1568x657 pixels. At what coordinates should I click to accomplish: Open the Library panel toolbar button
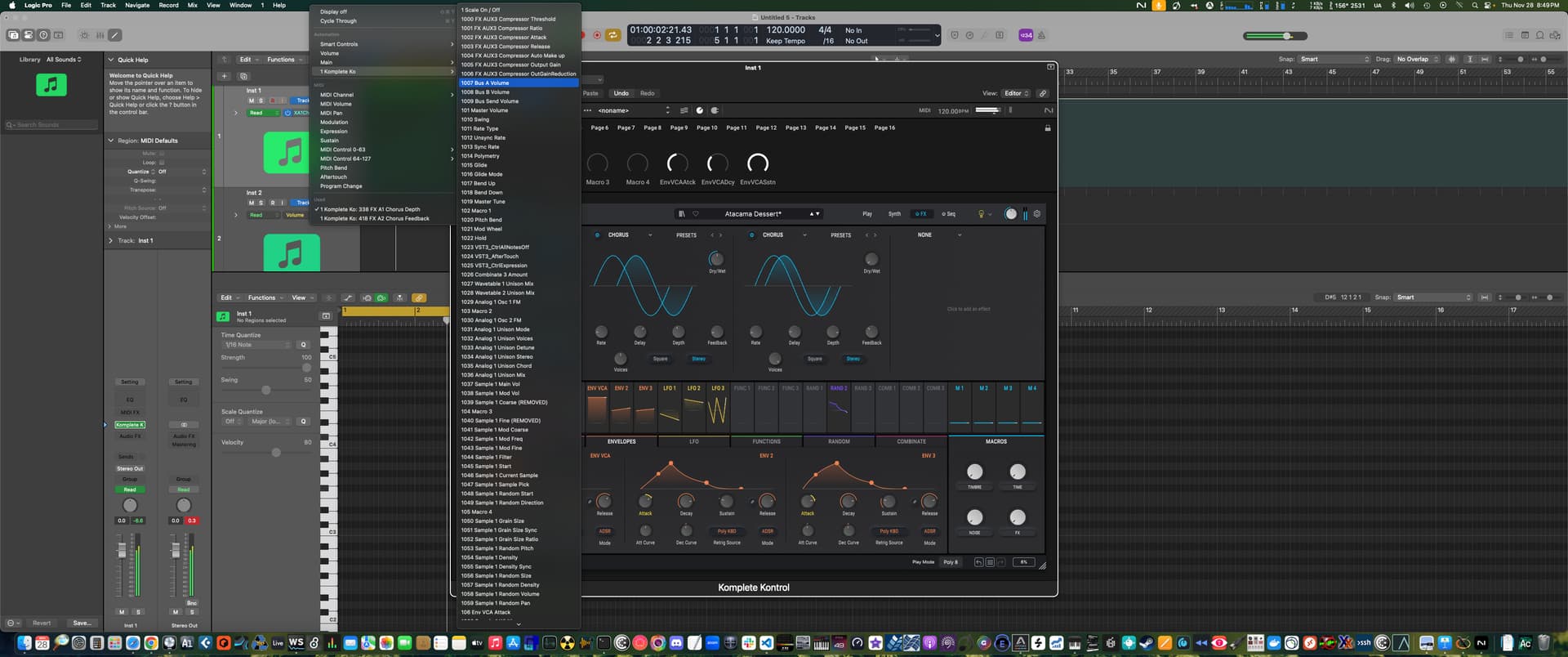[13, 35]
